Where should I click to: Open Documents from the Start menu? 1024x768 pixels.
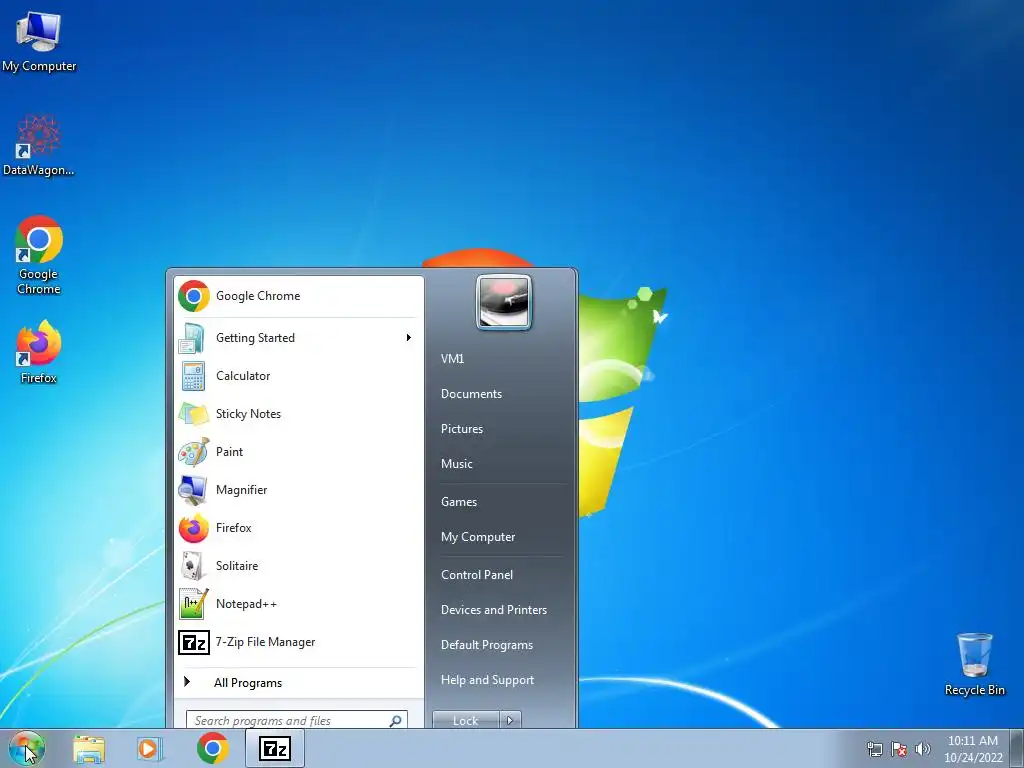coord(472,394)
